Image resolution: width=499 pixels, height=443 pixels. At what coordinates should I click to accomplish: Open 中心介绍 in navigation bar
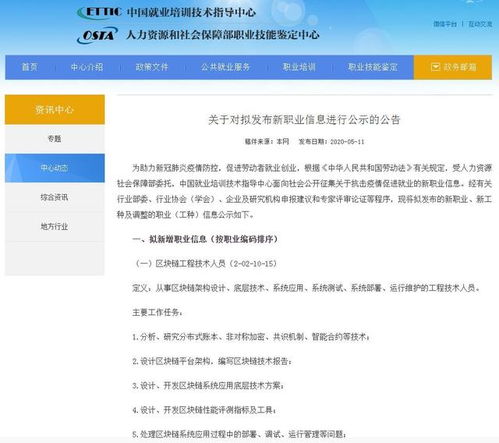pyautogui.click(x=87, y=67)
